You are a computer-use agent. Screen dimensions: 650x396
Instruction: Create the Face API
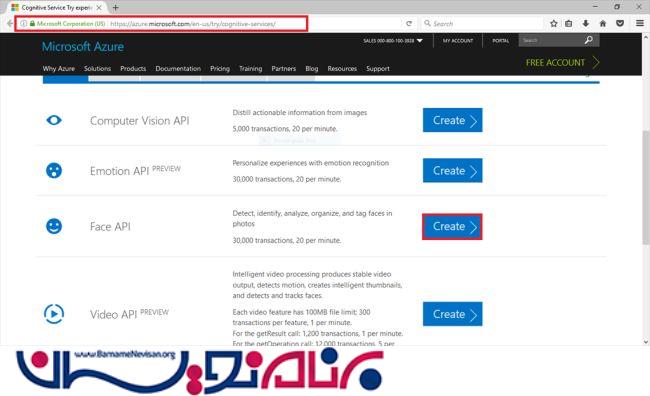453,226
